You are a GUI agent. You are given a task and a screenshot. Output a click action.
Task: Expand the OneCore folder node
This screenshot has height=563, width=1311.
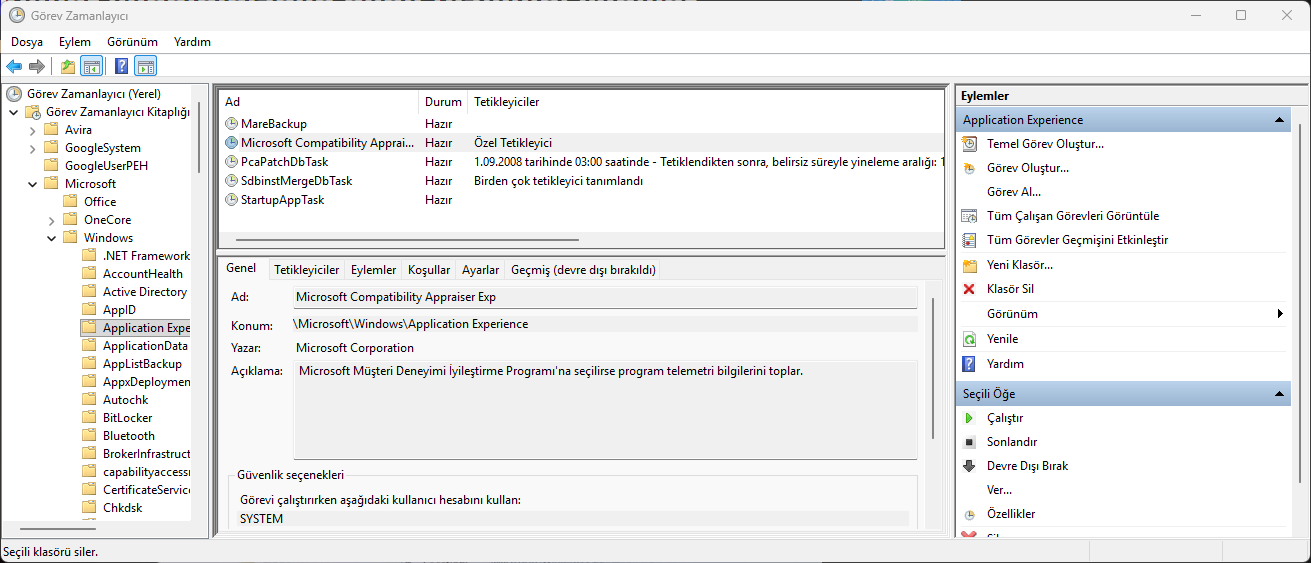tap(52, 220)
